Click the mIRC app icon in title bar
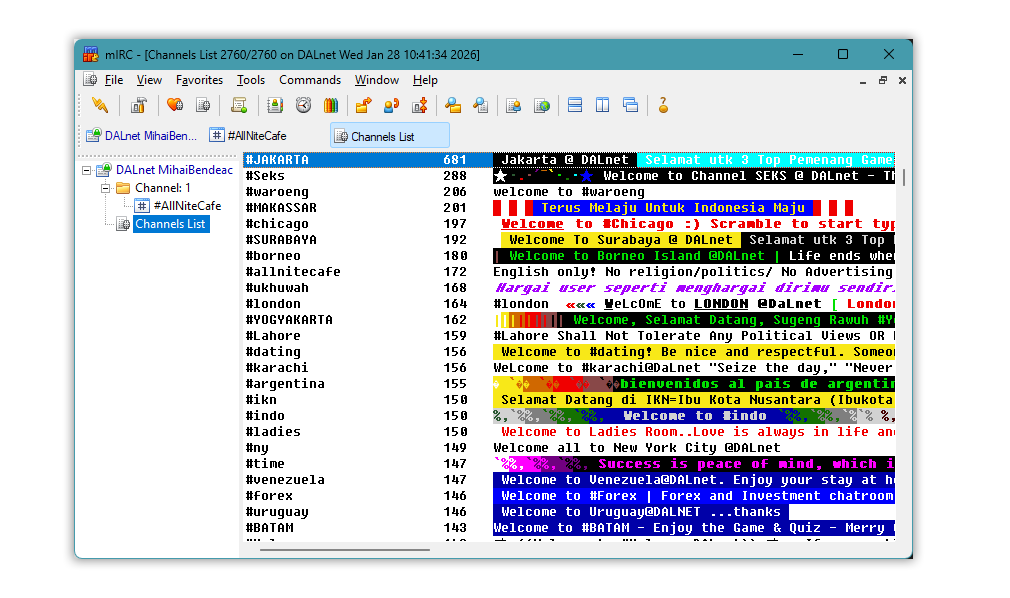 click(91, 54)
